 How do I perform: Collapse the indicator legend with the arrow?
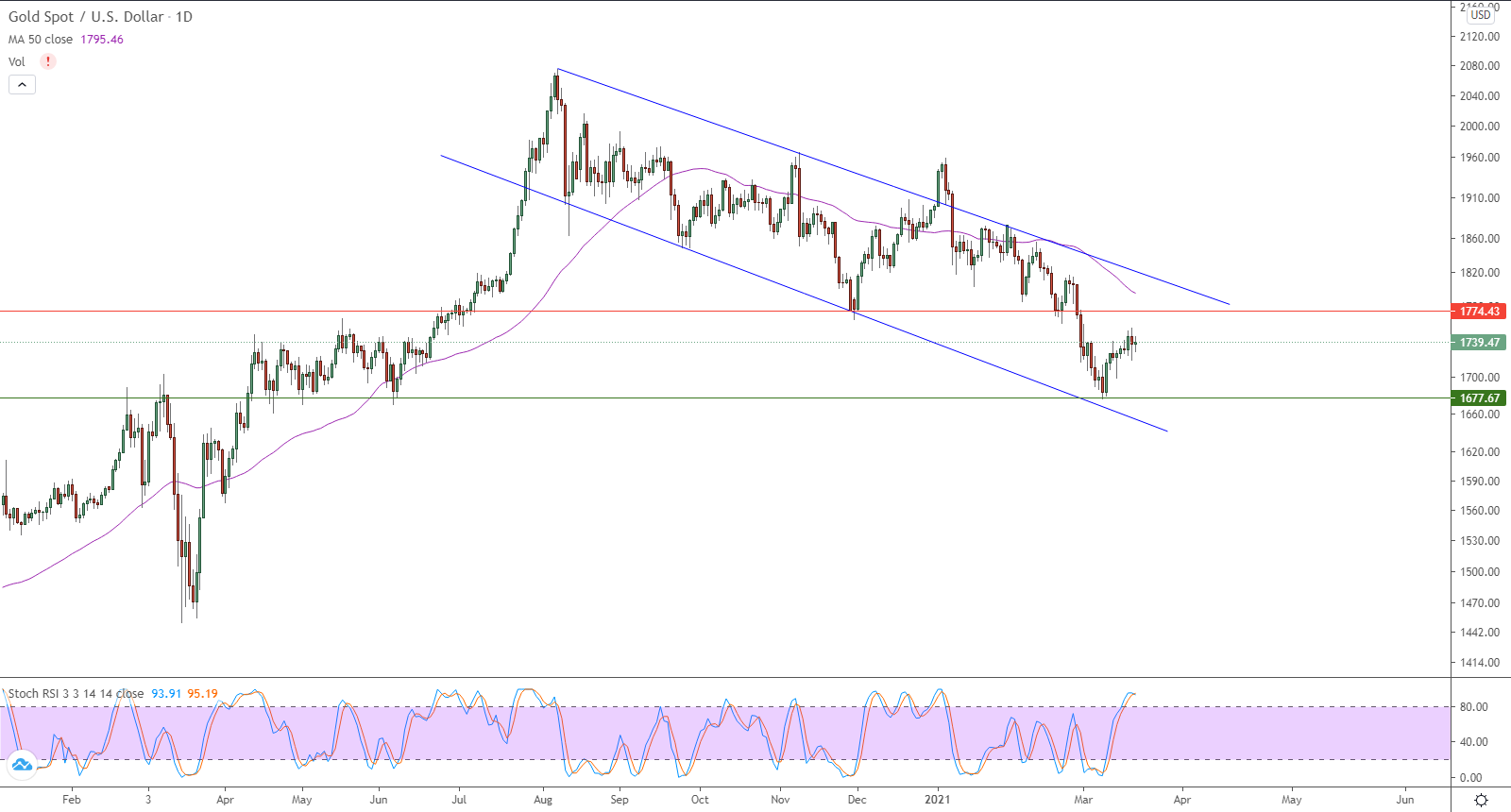pyautogui.click(x=22, y=85)
